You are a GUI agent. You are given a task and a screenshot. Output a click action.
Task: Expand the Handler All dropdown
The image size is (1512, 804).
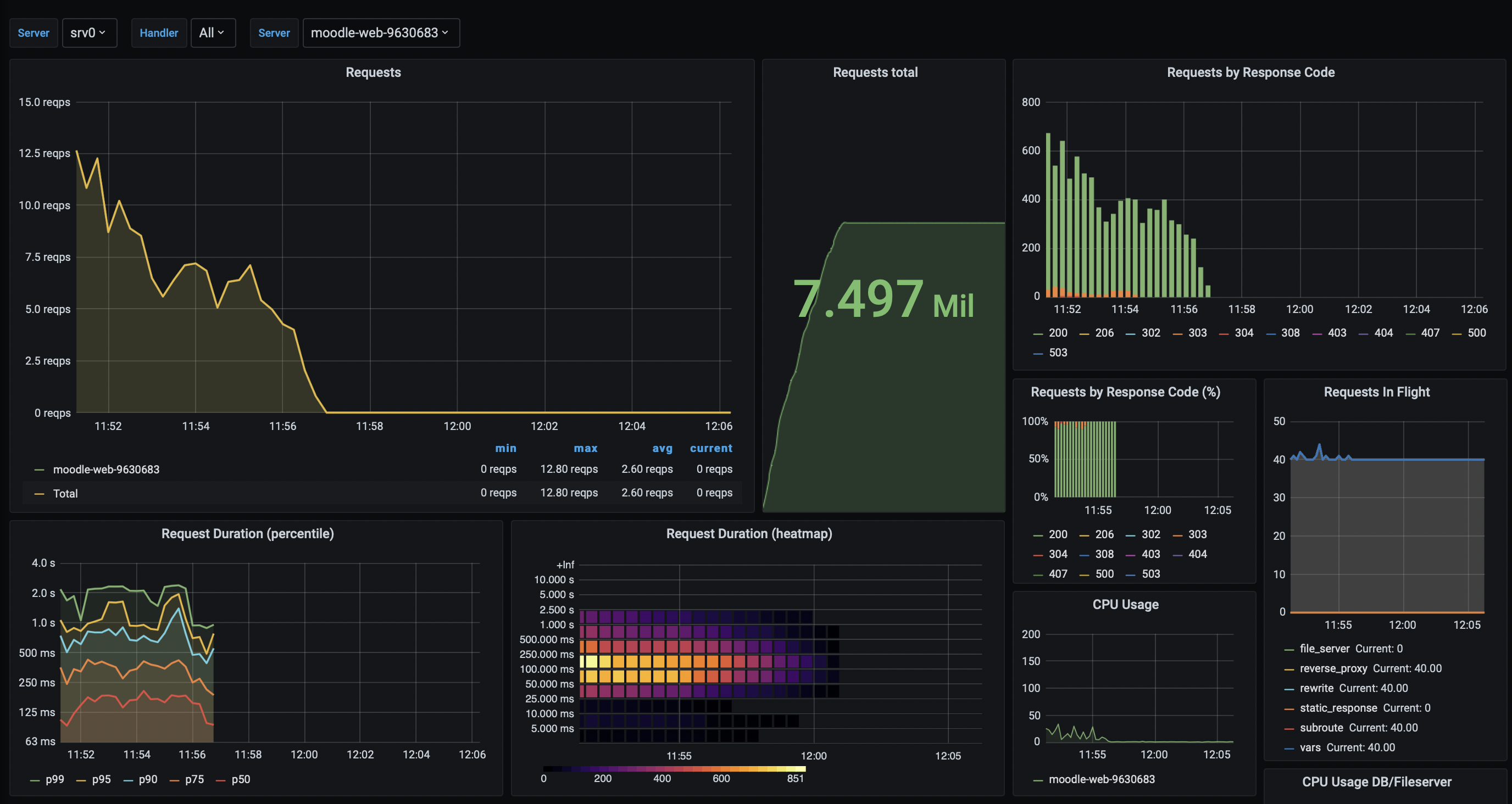click(213, 33)
